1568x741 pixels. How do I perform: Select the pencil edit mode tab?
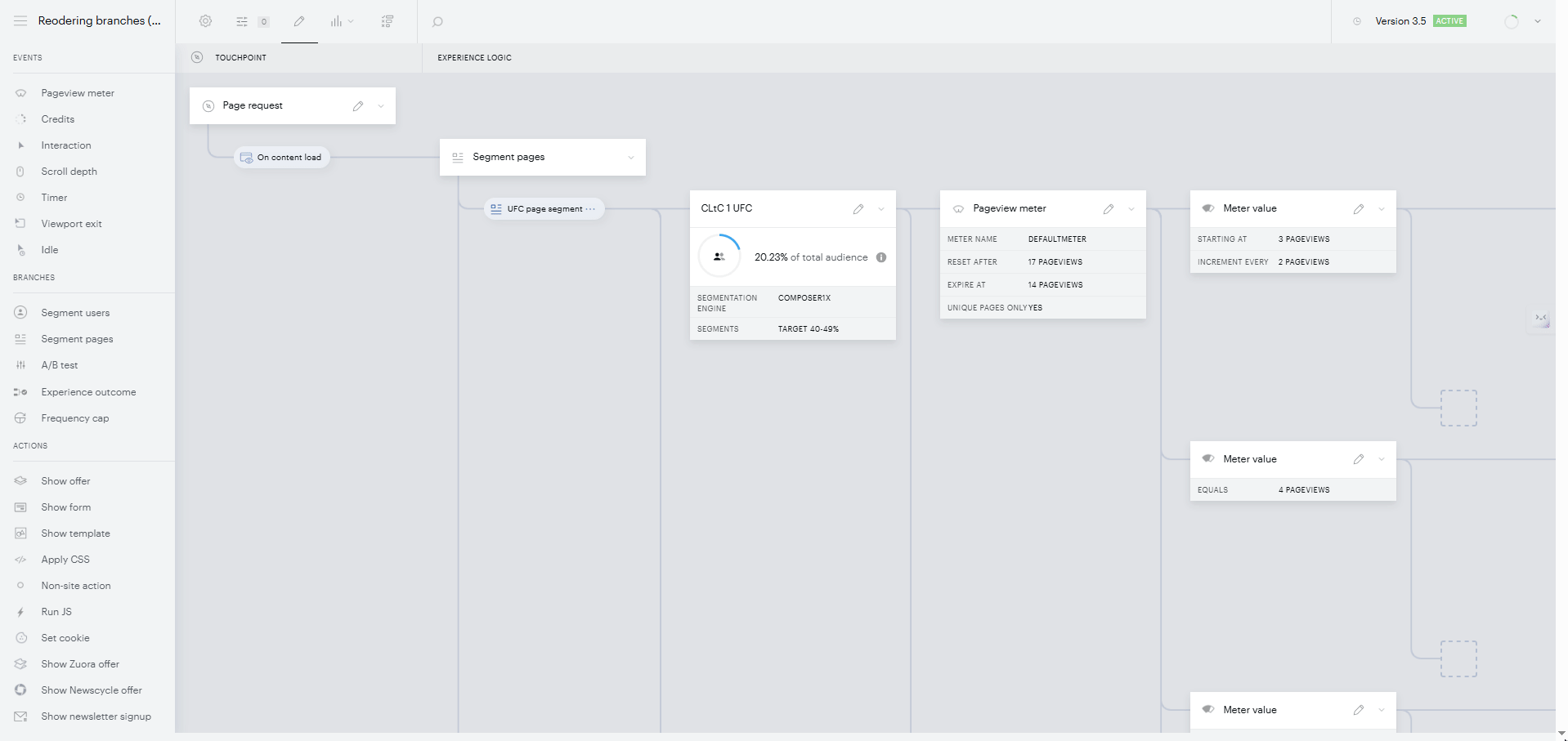(x=299, y=21)
